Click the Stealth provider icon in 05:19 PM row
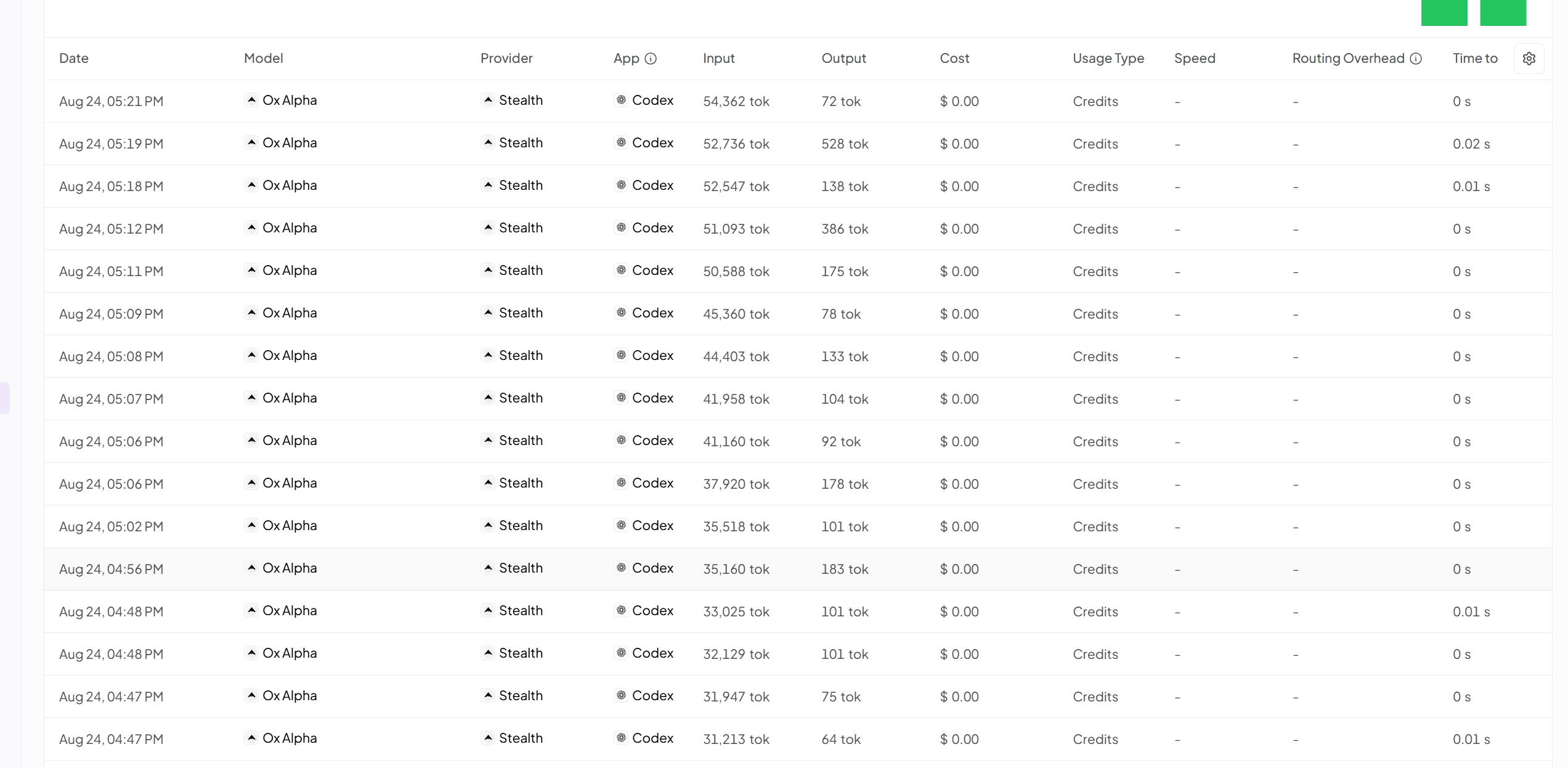1568x768 pixels. click(488, 142)
